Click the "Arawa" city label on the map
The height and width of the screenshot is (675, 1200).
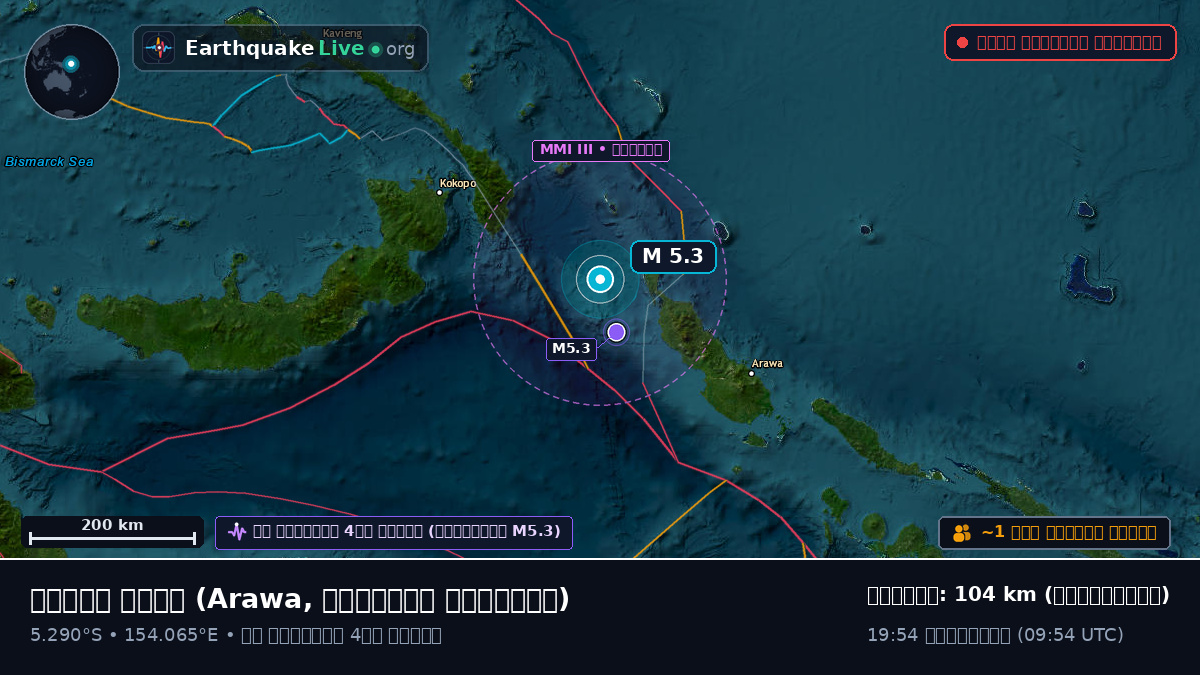point(767,364)
